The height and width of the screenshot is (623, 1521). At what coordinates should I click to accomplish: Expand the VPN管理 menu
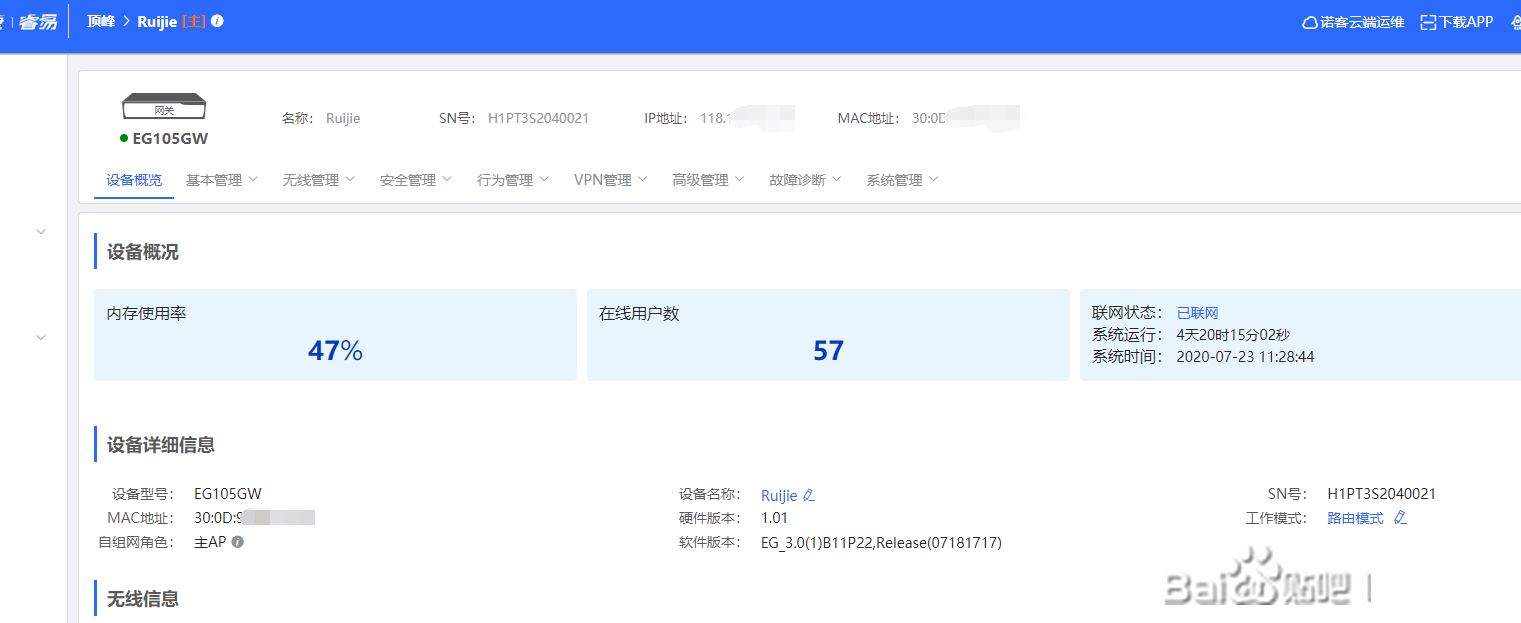[x=611, y=180]
